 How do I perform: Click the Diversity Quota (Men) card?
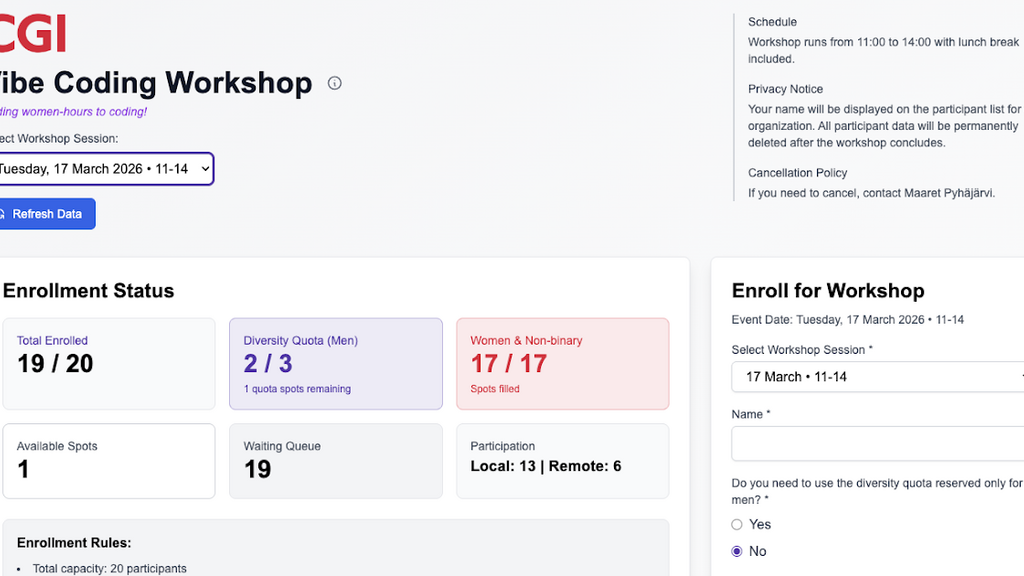click(x=335, y=363)
